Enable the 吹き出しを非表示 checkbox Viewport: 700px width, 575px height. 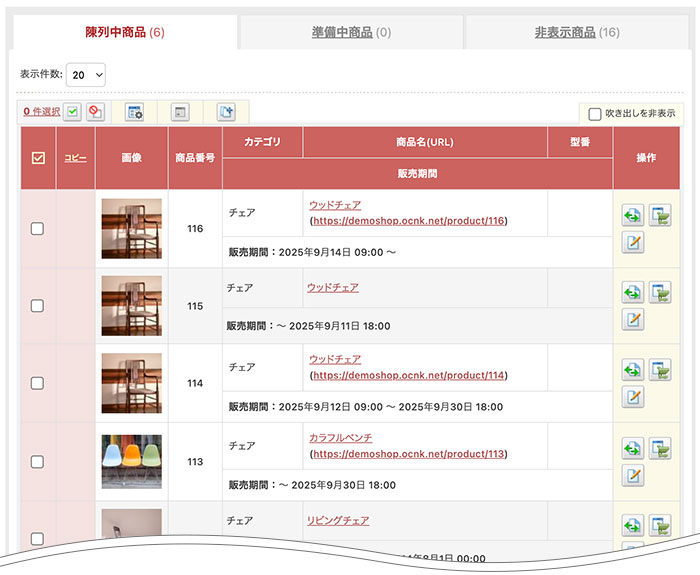coord(595,114)
